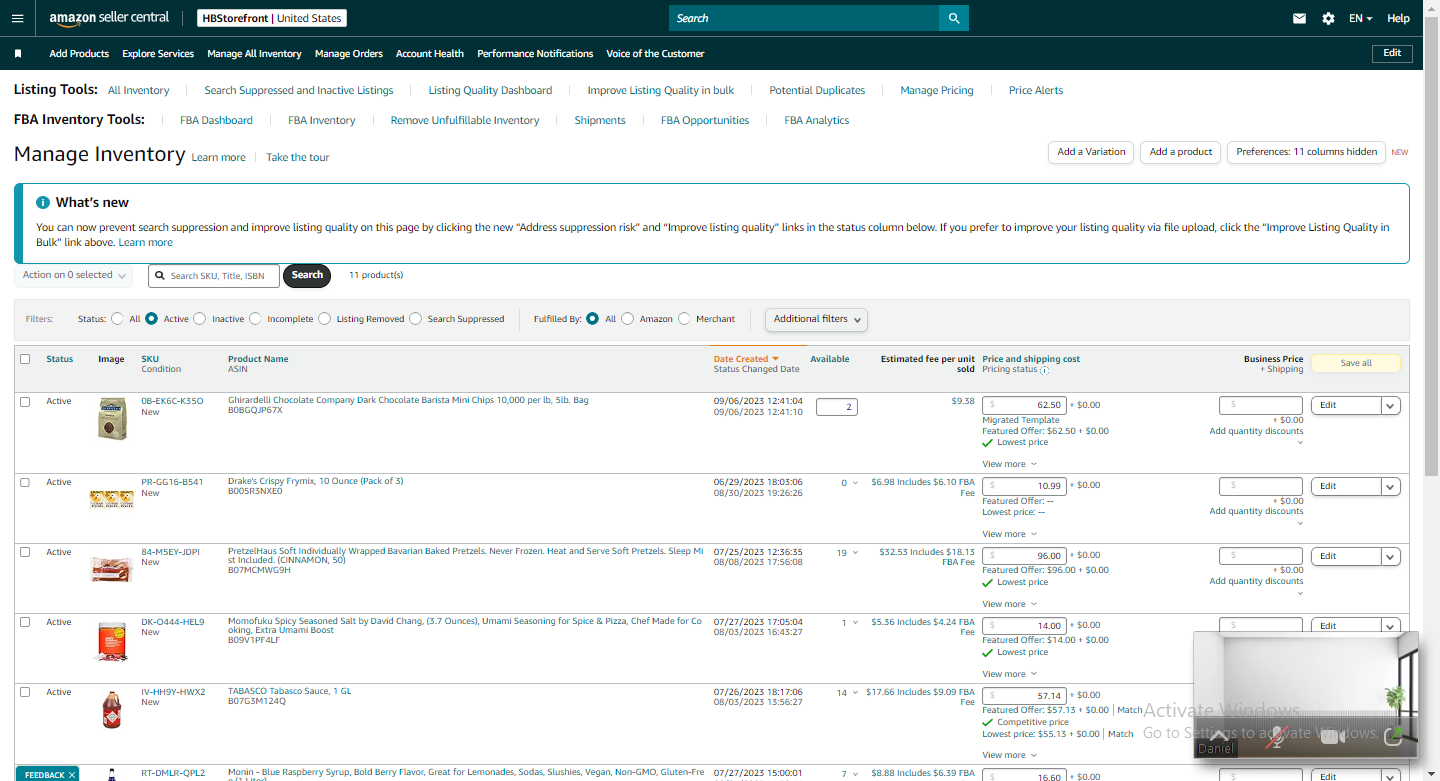Expand View more for TABASCO pricing
Viewport: 1440px width, 781px height.
[1009, 755]
